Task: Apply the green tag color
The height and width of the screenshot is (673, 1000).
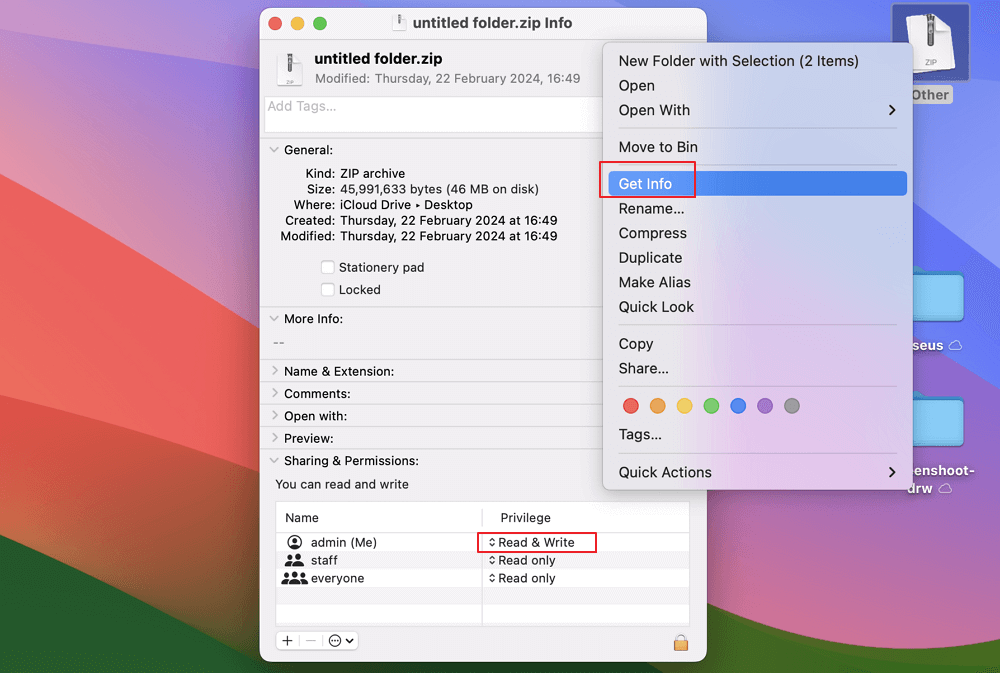Action: [711, 406]
